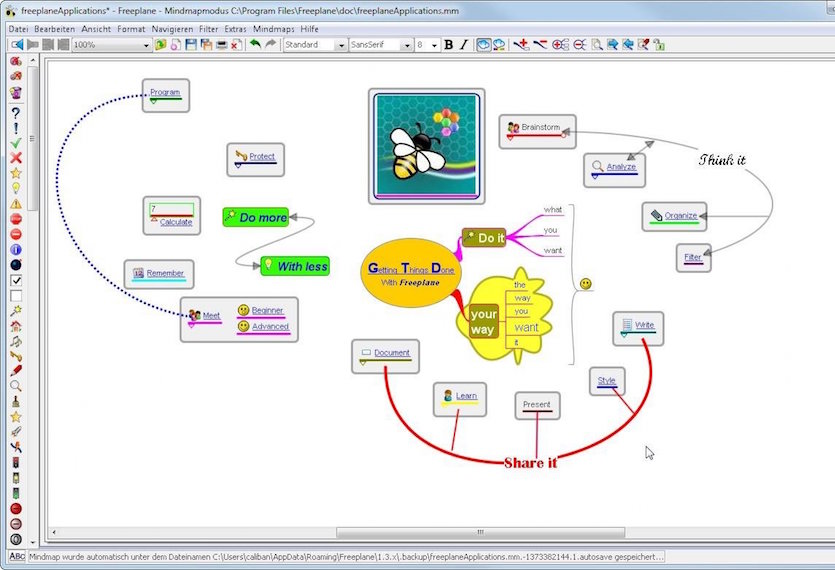Click the magnifier icon in left icon bar
Image resolution: width=835 pixels, height=570 pixels.
[x=16, y=386]
